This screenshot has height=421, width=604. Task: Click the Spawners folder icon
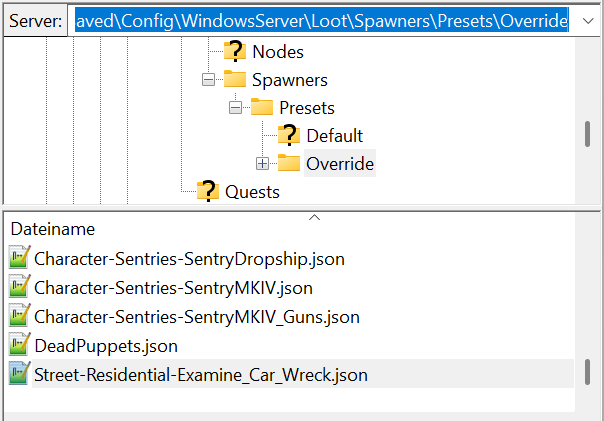pos(234,79)
